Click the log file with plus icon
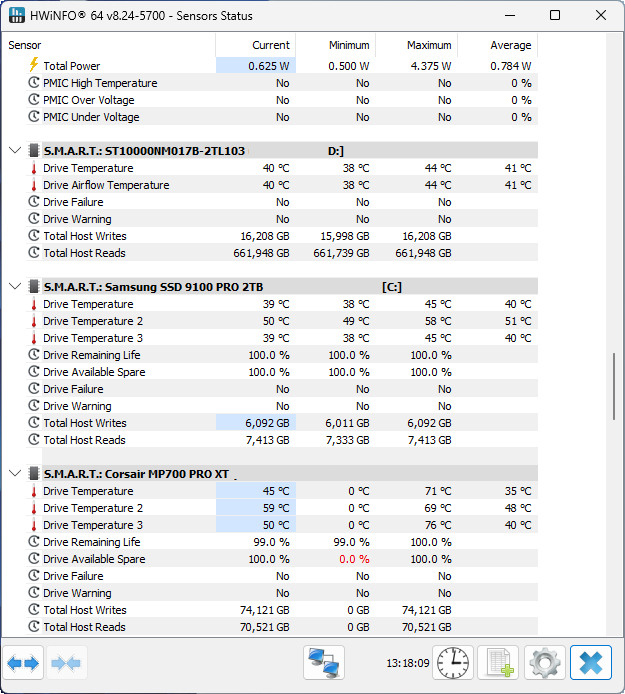The height and width of the screenshot is (694, 625). point(498,663)
